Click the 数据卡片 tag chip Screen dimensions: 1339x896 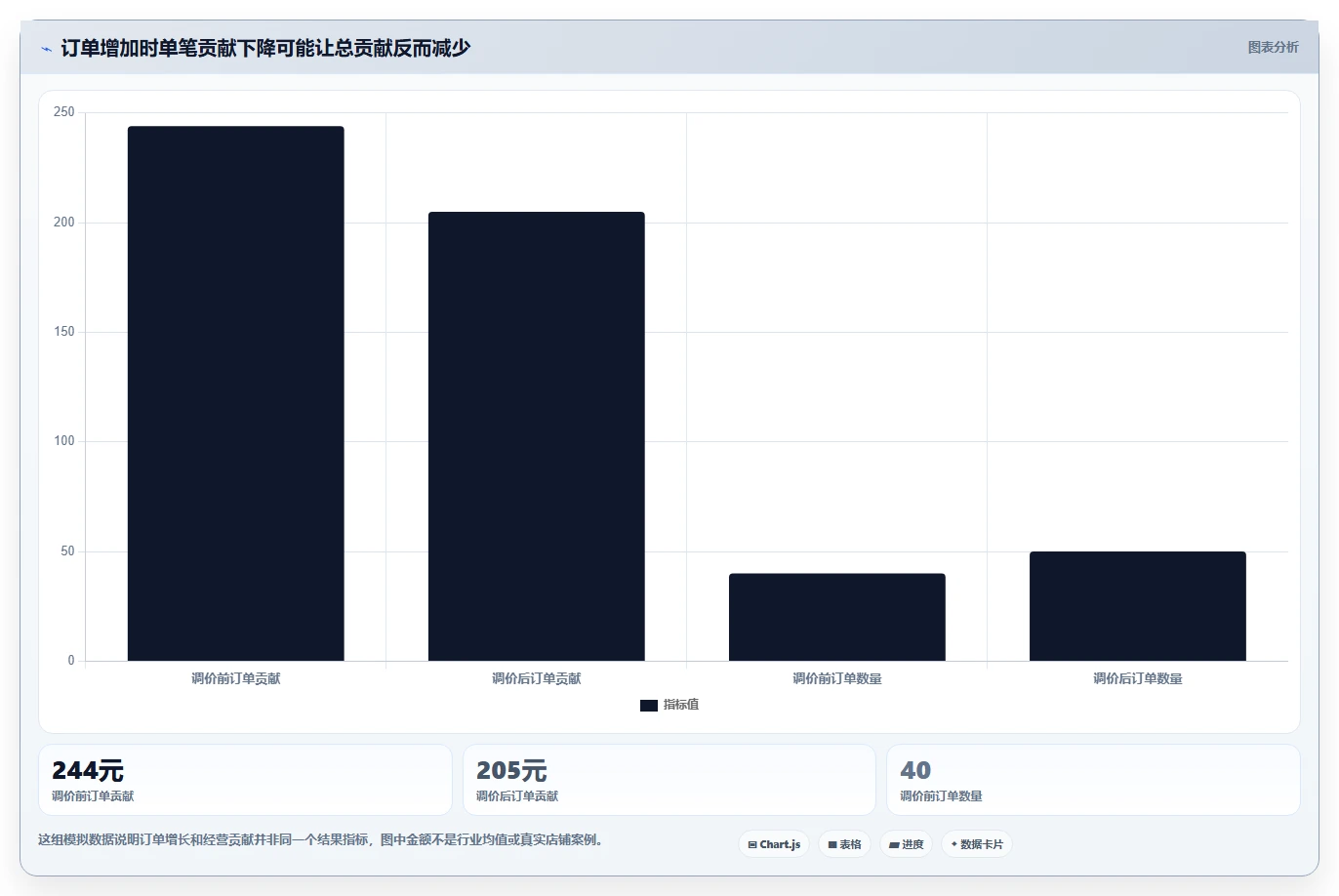977,844
